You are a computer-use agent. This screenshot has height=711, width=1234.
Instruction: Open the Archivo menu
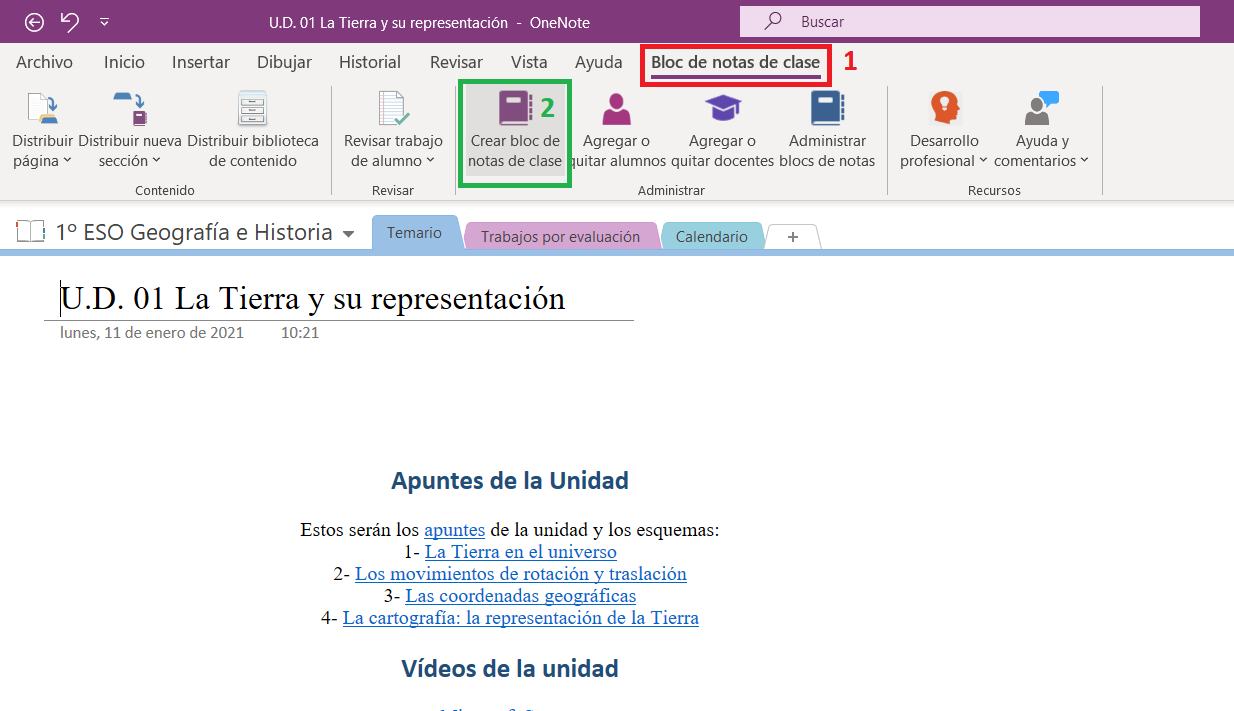click(x=44, y=62)
